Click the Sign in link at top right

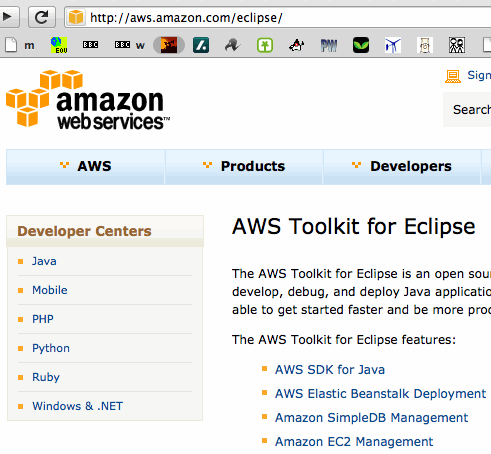point(479,75)
